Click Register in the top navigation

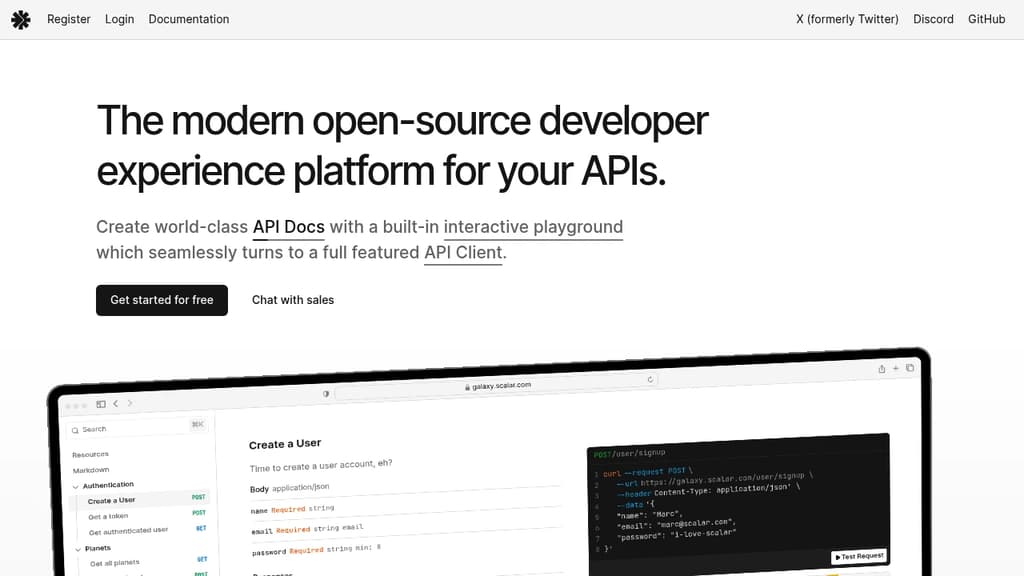(x=68, y=19)
